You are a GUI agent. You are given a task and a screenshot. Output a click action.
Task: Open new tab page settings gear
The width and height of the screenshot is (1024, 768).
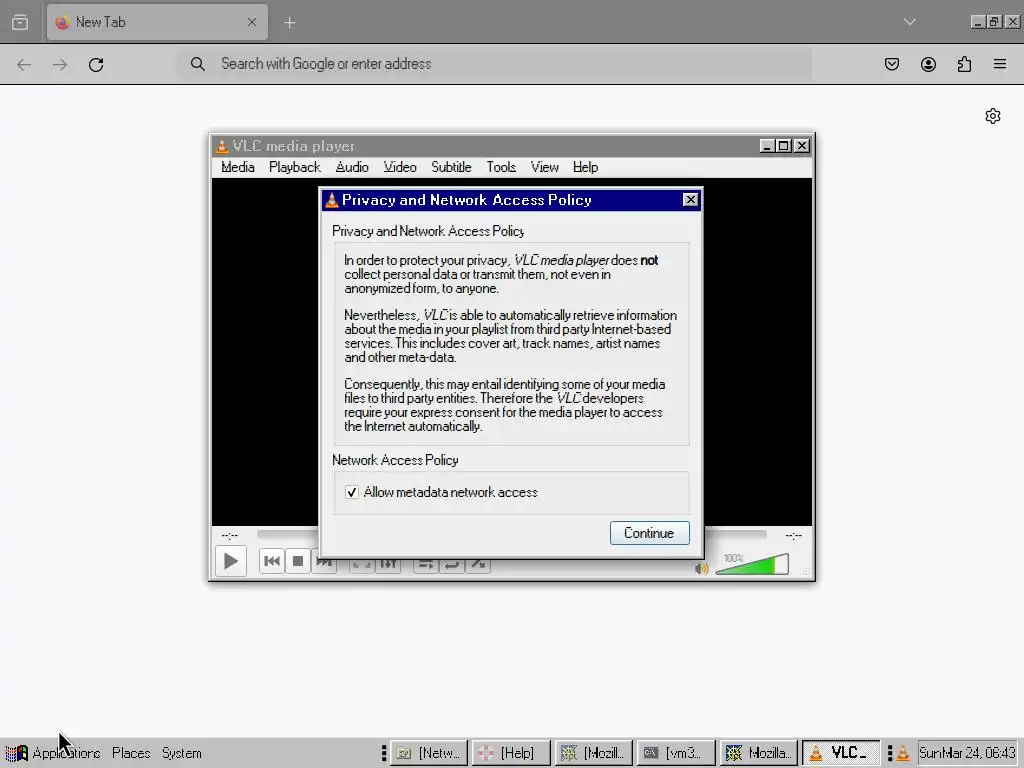coord(993,116)
